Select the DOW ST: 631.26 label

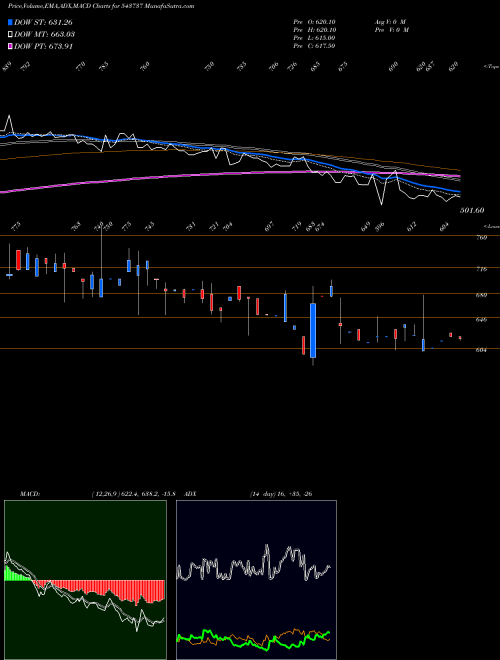43,22
